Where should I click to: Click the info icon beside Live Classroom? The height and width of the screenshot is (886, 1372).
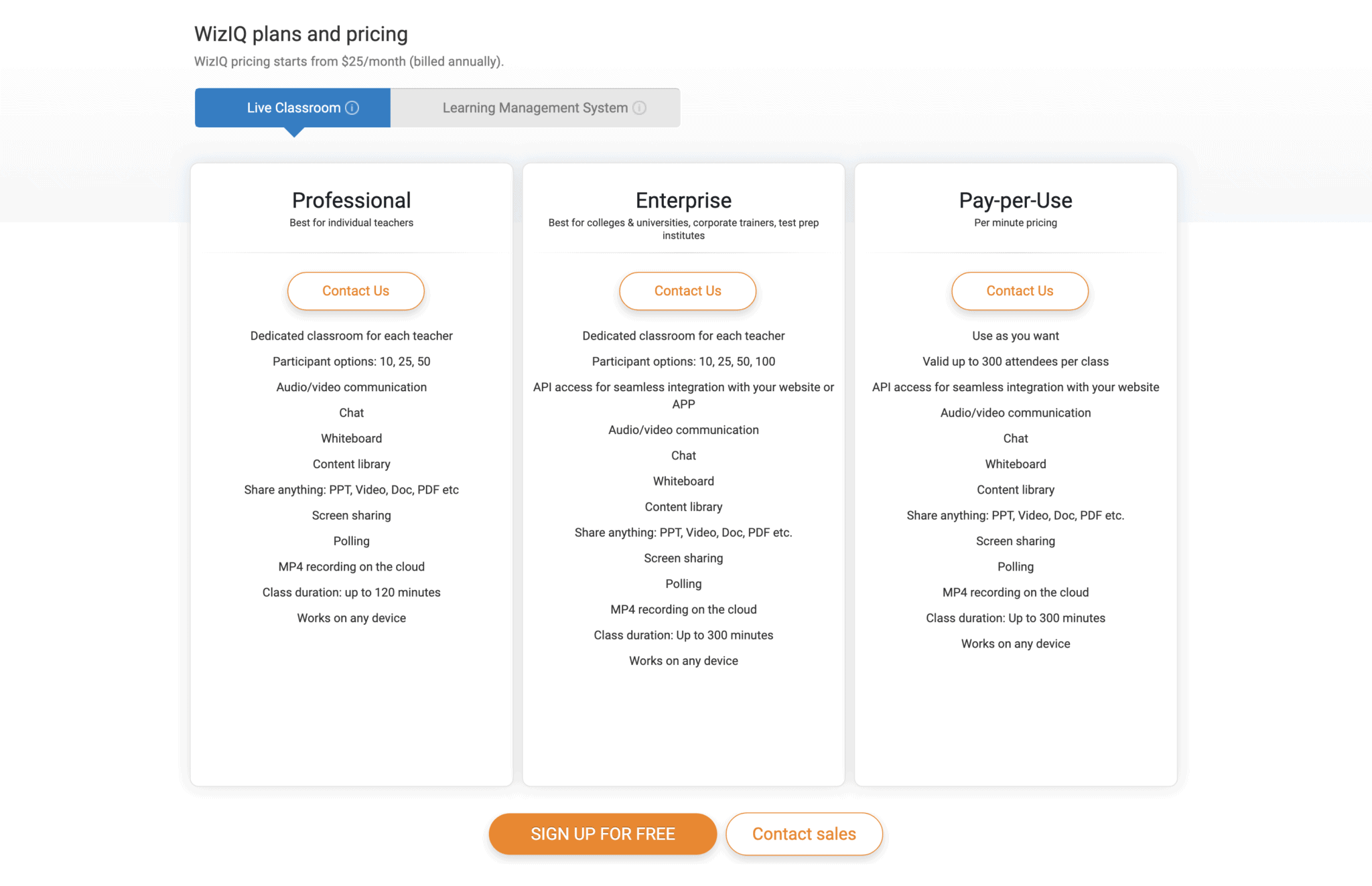pyautogui.click(x=353, y=107)
